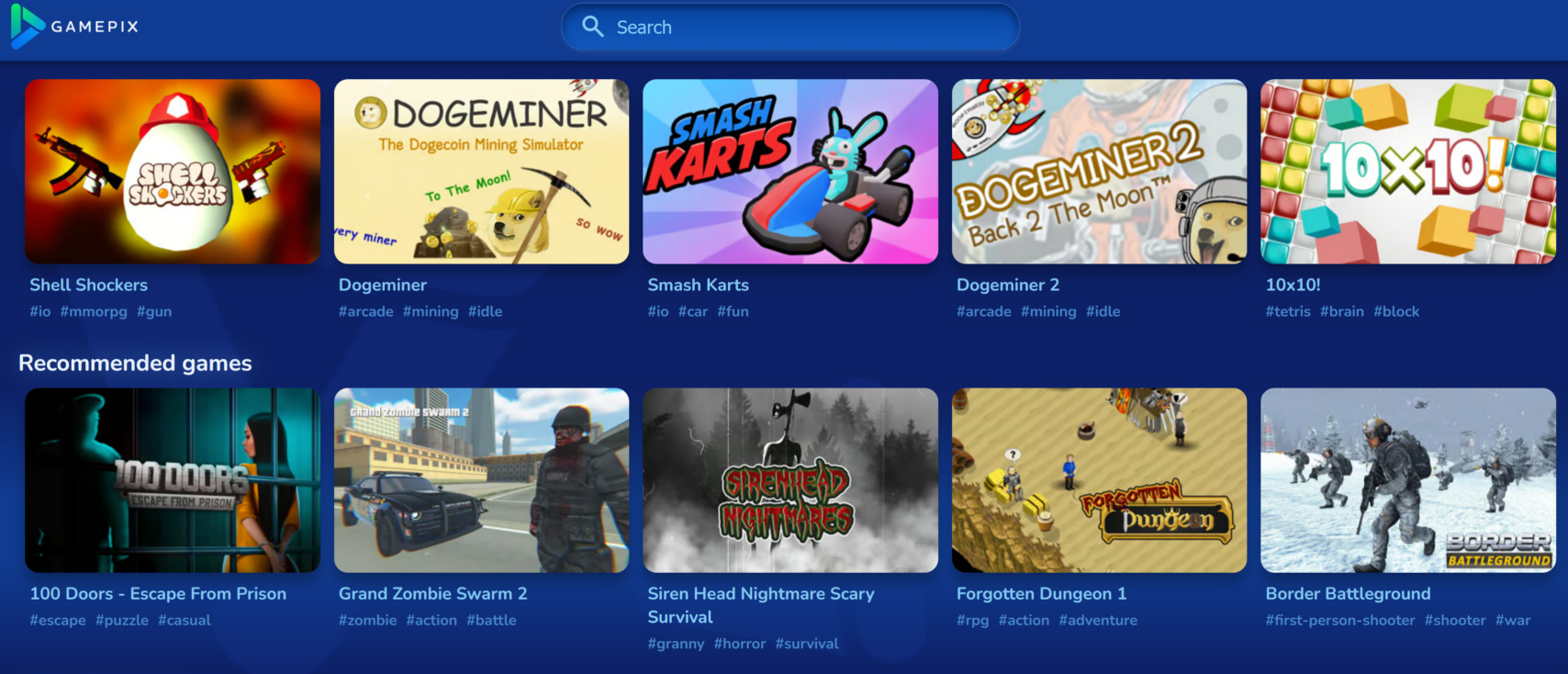Select the #gun tag
The height and width of the screenshot is (674, 1568).
(154, 311)
